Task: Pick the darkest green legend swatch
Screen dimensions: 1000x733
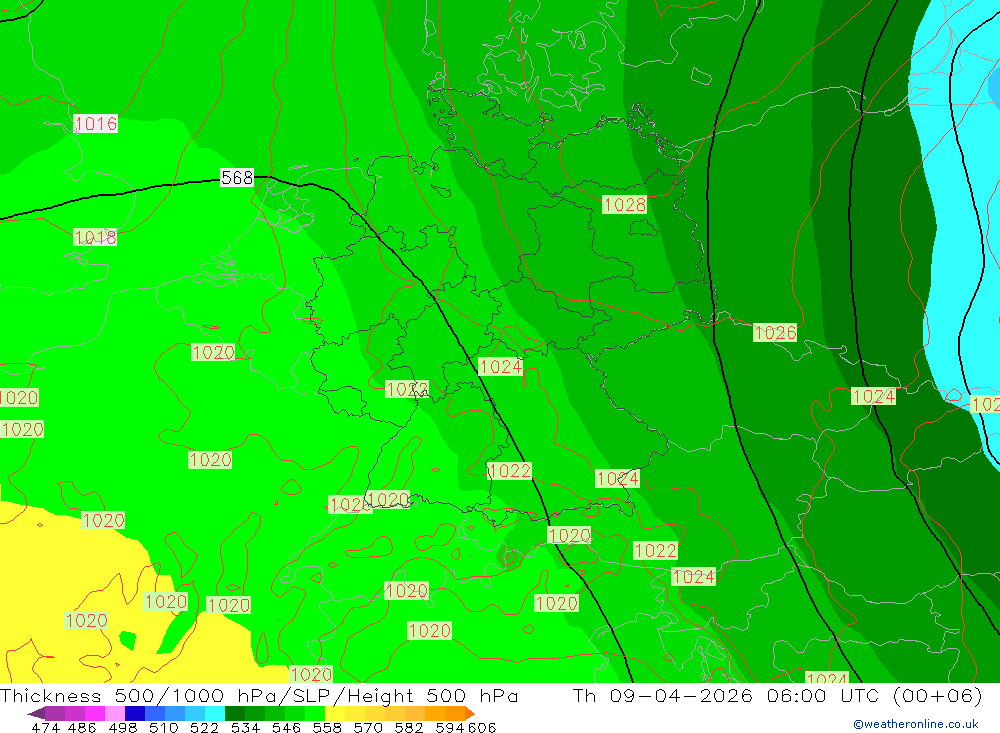Action: pos(235,713)
